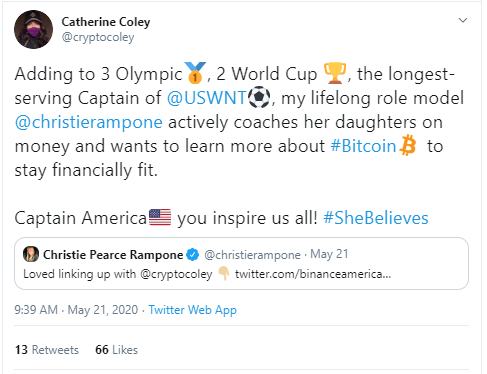Open the quoted tweet's May 21 date

click(329, 254)
